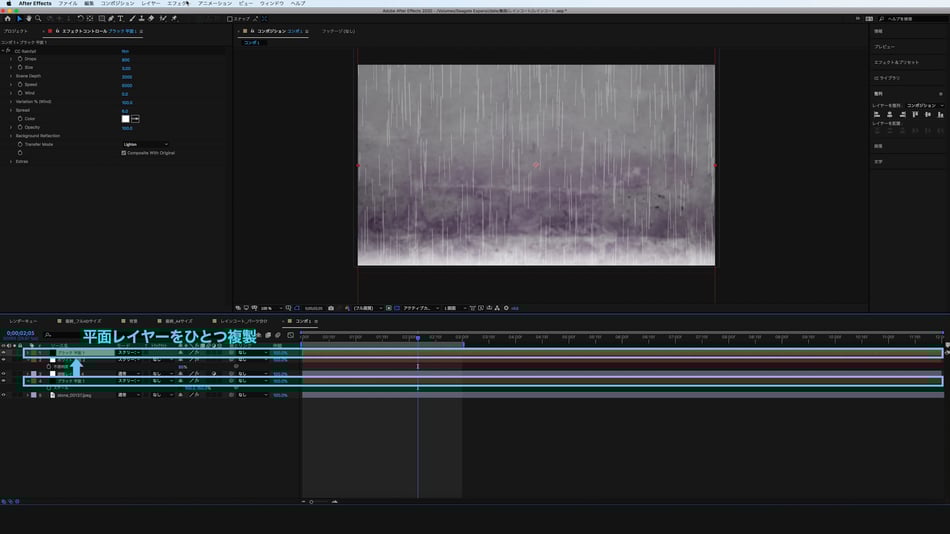This screenshot has width=950, height=534.
Task: Open the Transfer Mode Lighten dropdown
Action: click(144, 144)
